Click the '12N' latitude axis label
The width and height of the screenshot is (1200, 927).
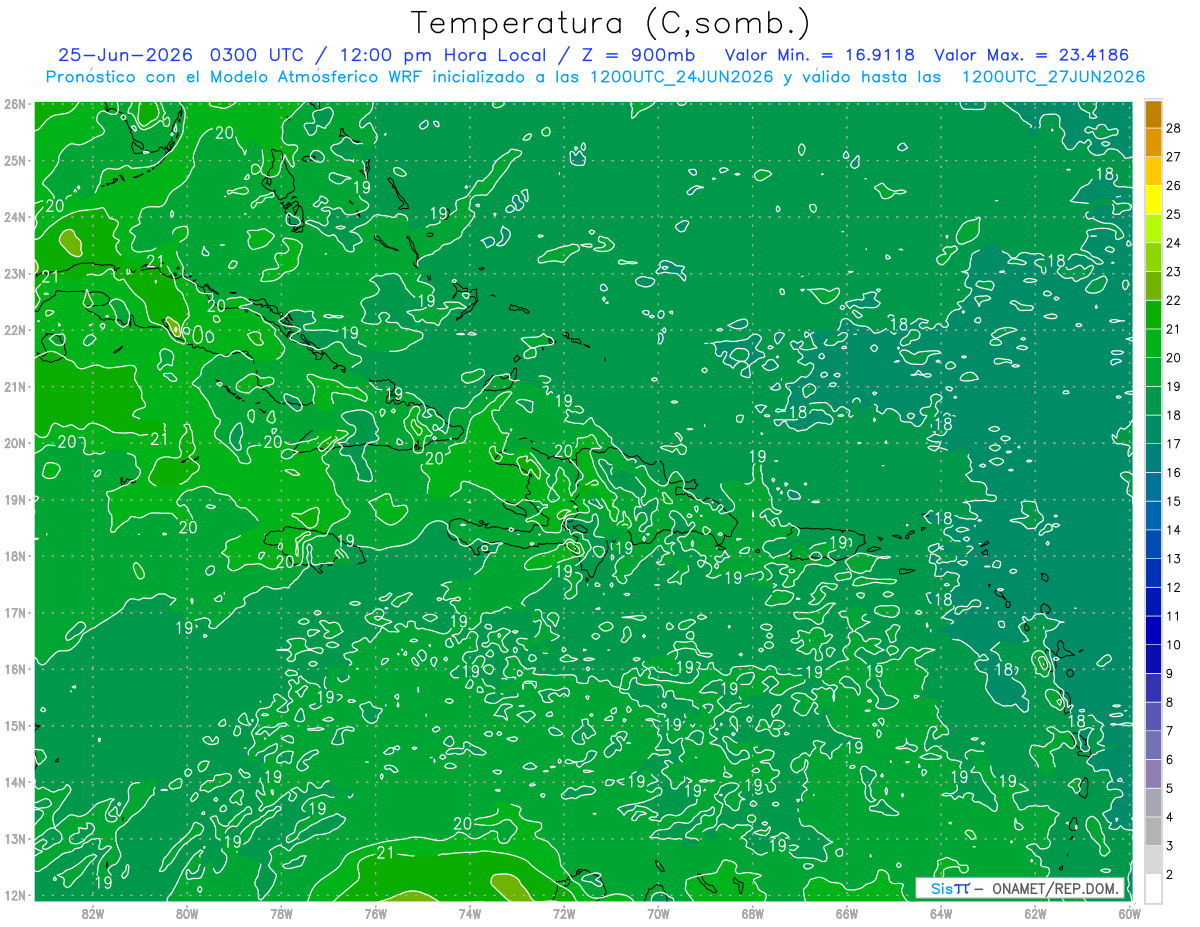click(15, 895)
